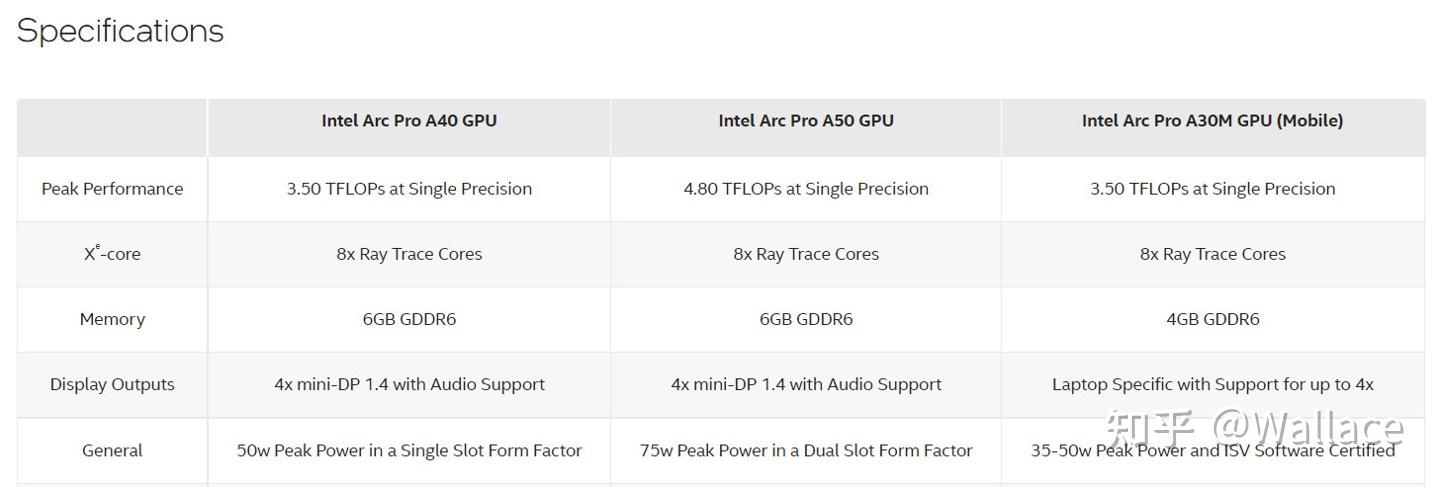The height and width of the screenshot is (487, 1440).
Task: Select the 50w Peak Power Single Slot cell
Action: coord(409,450)
